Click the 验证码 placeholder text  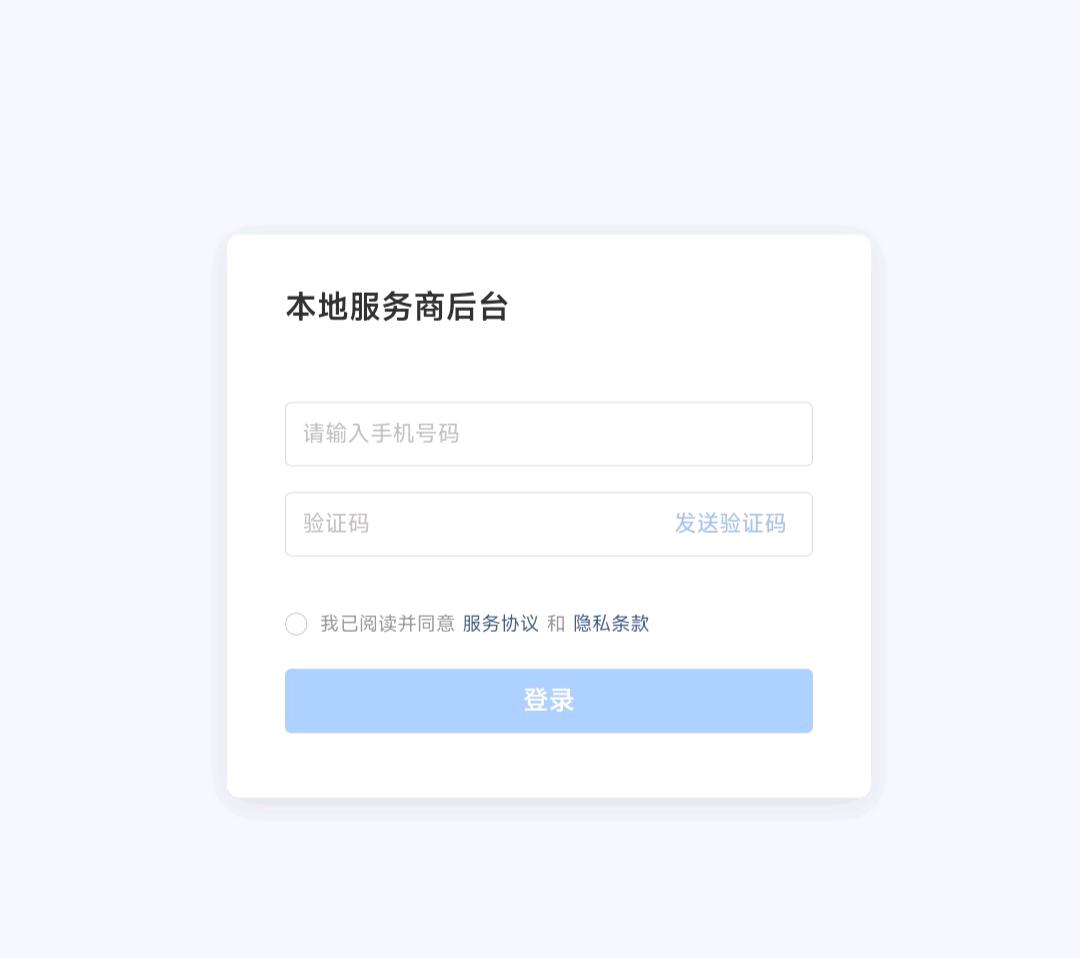(x=336, y=523)
